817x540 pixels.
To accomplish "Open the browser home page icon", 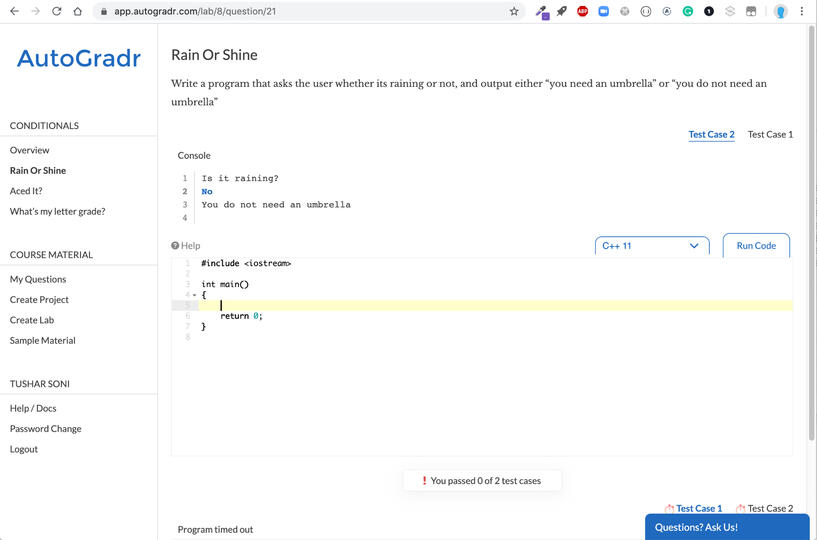I will pyautogui.click(x=78, y=11).
